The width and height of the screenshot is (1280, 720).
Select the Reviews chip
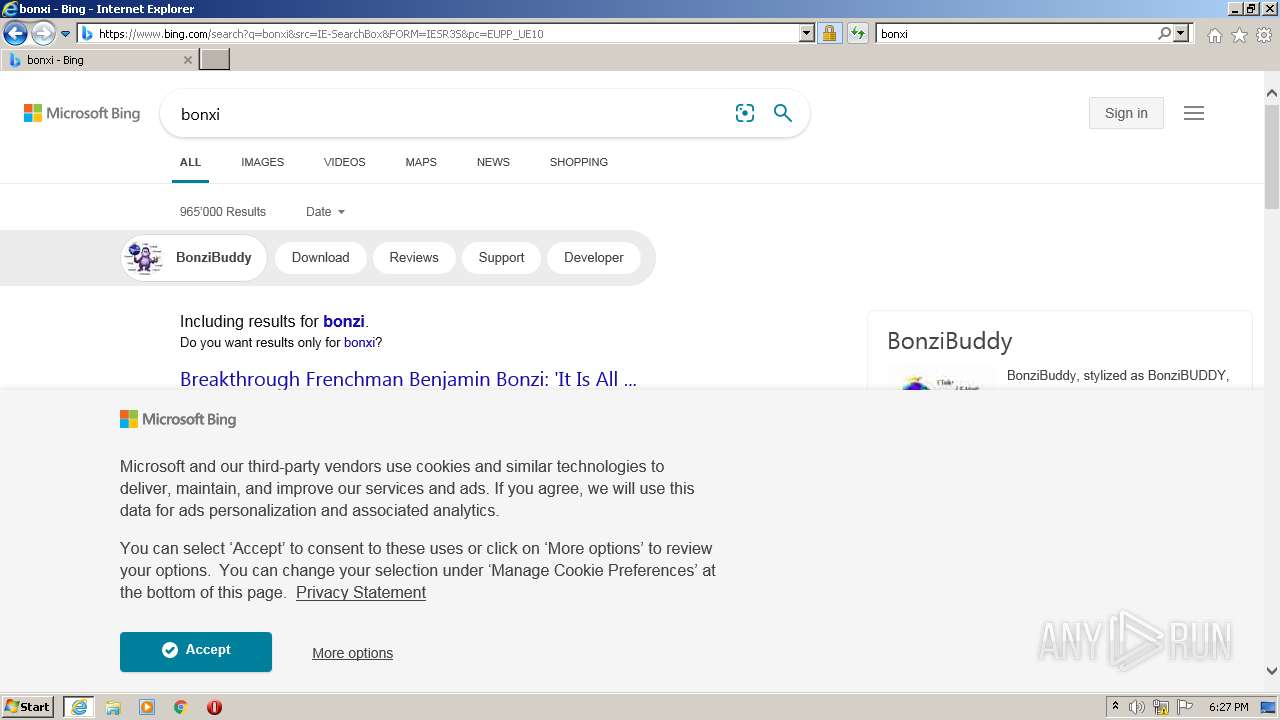[414, 257]
